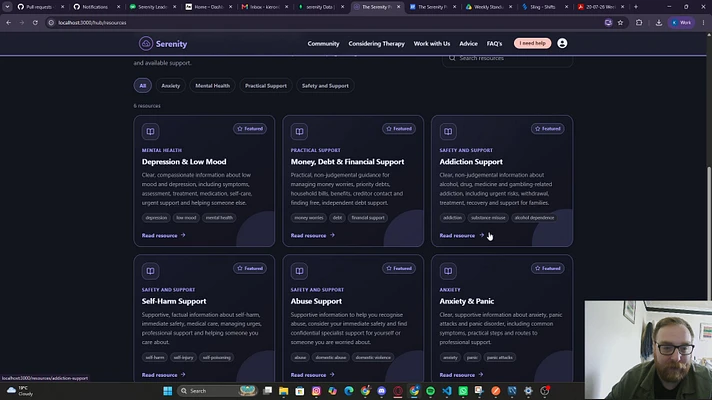Viewport: 712px width, 400px height.
Task: Click the book icon on Depression & Low Mood card
Action: pos(150,132)
